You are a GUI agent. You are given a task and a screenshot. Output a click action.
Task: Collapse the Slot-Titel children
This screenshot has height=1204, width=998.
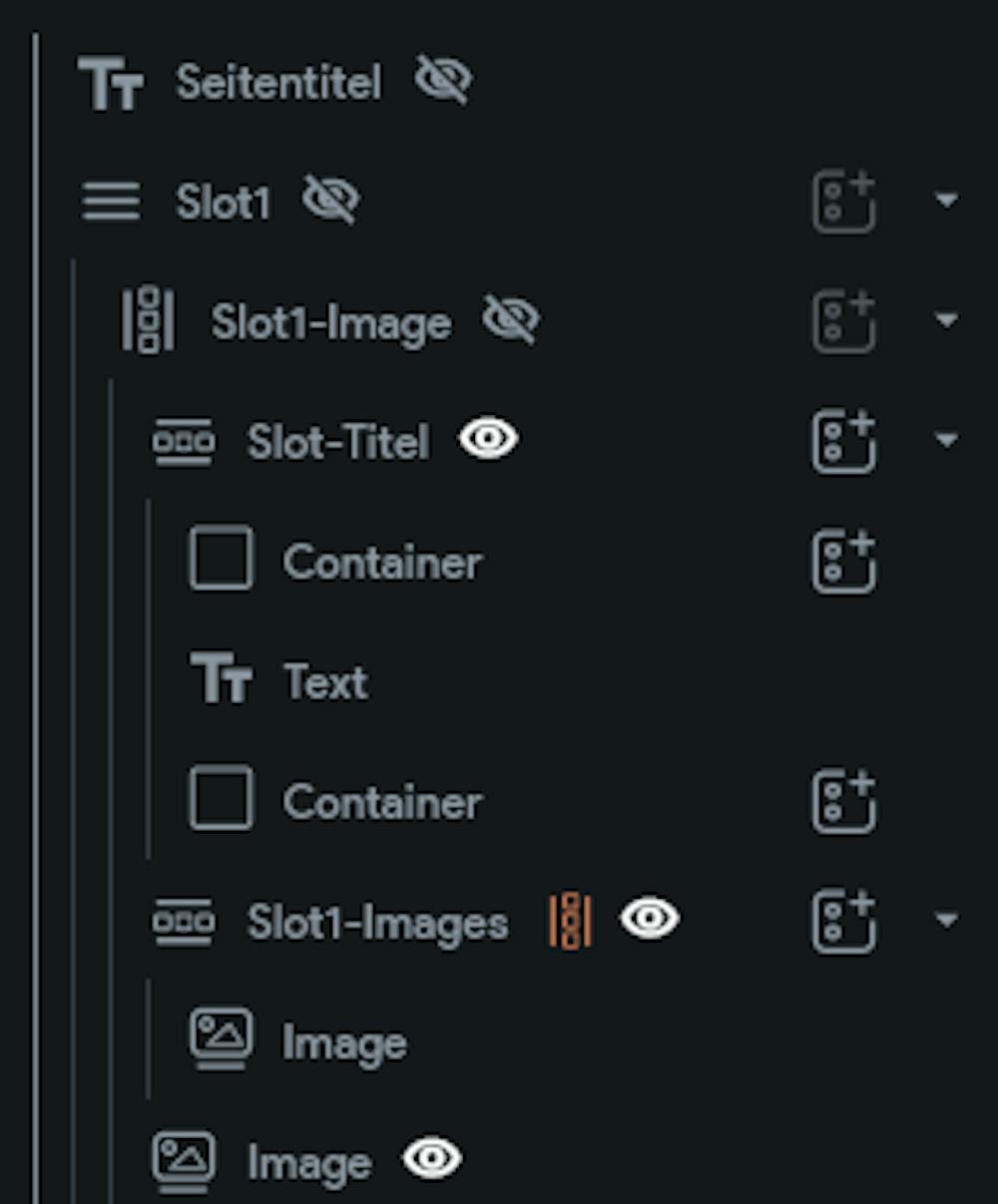[946, 440]
